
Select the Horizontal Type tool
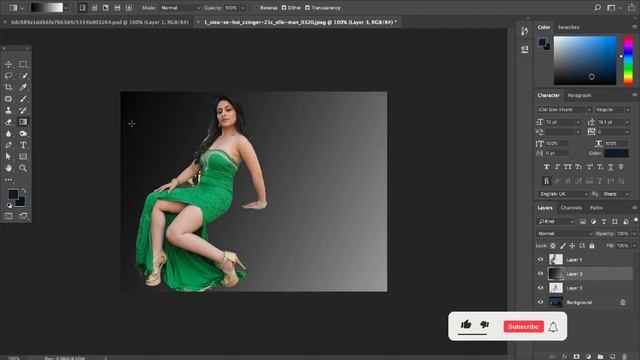(x=23, y=145)
